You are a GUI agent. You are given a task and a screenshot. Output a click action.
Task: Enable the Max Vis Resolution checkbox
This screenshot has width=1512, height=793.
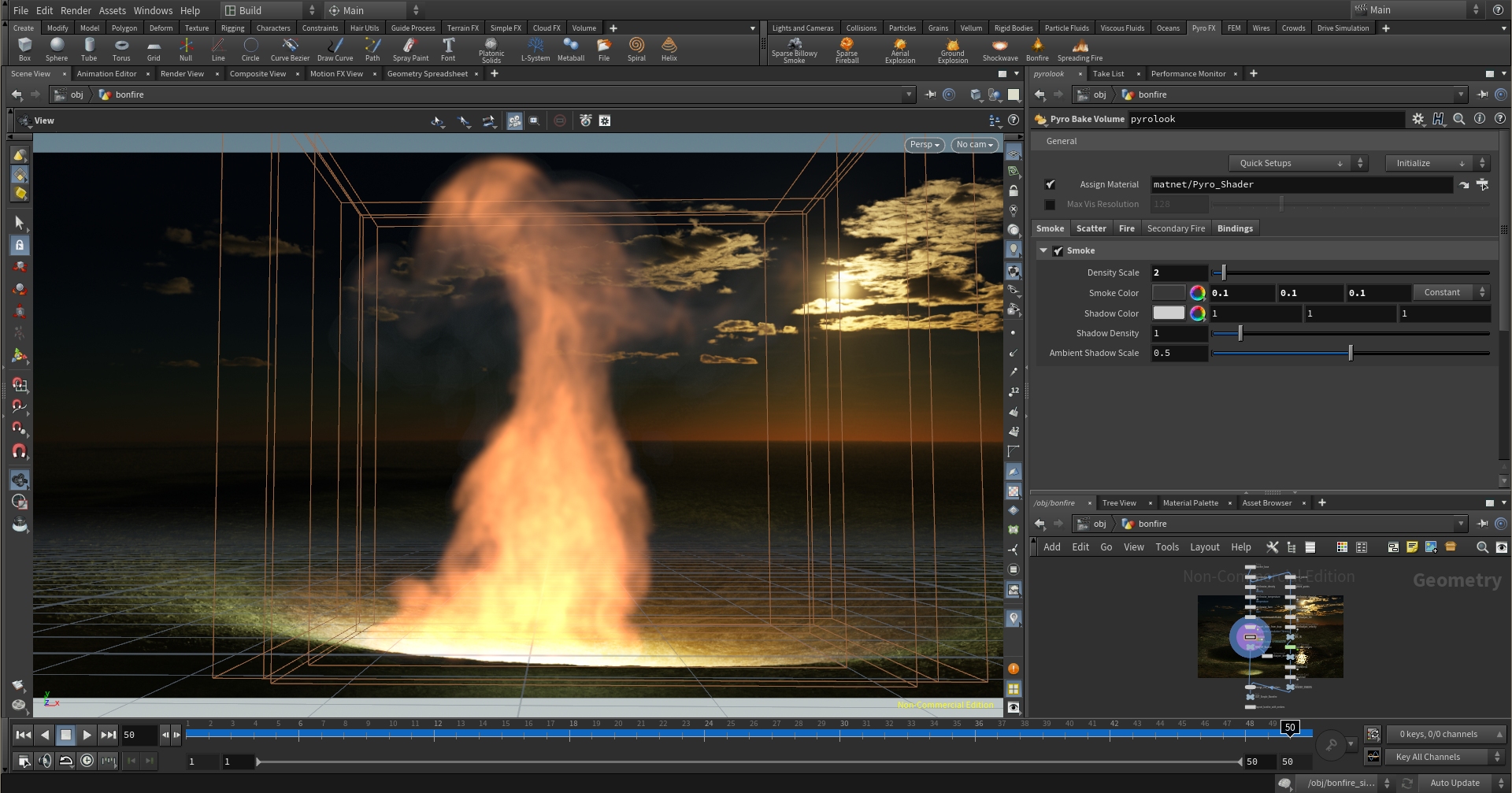tap(1050, 205)
